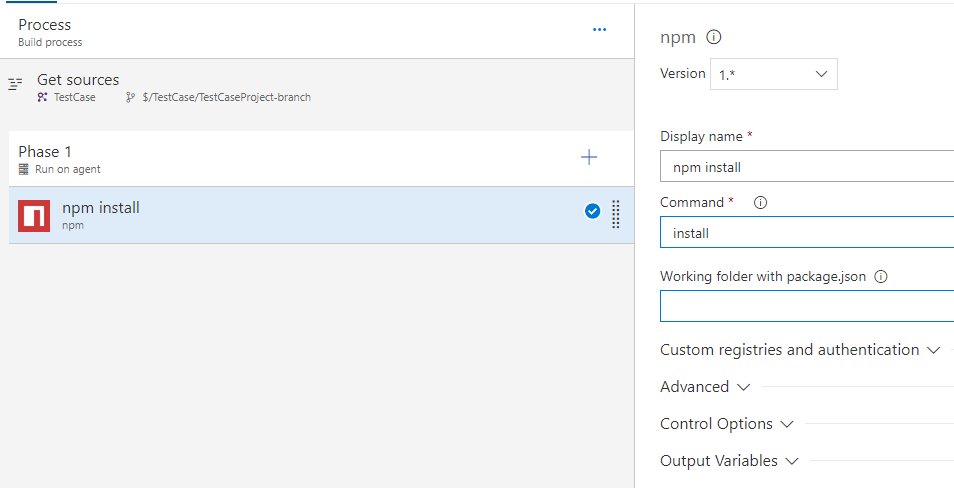
Task: Grab the drag handle on npm install task
Action: (x=616, y=214)
